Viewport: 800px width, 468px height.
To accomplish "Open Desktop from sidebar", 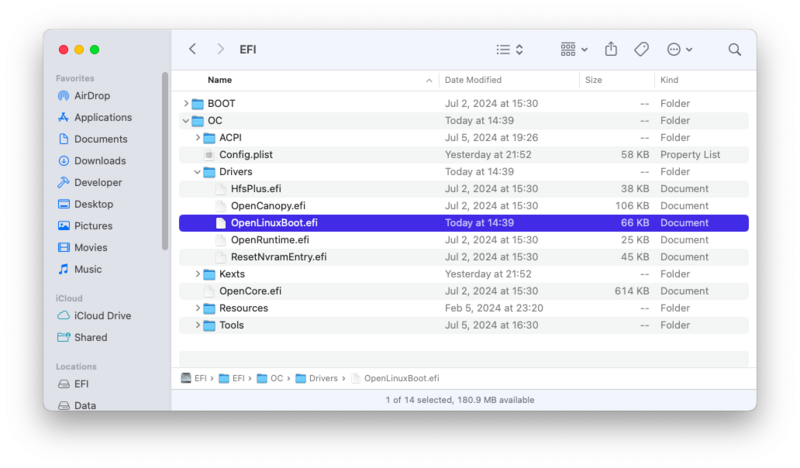I will pos(86,204).
